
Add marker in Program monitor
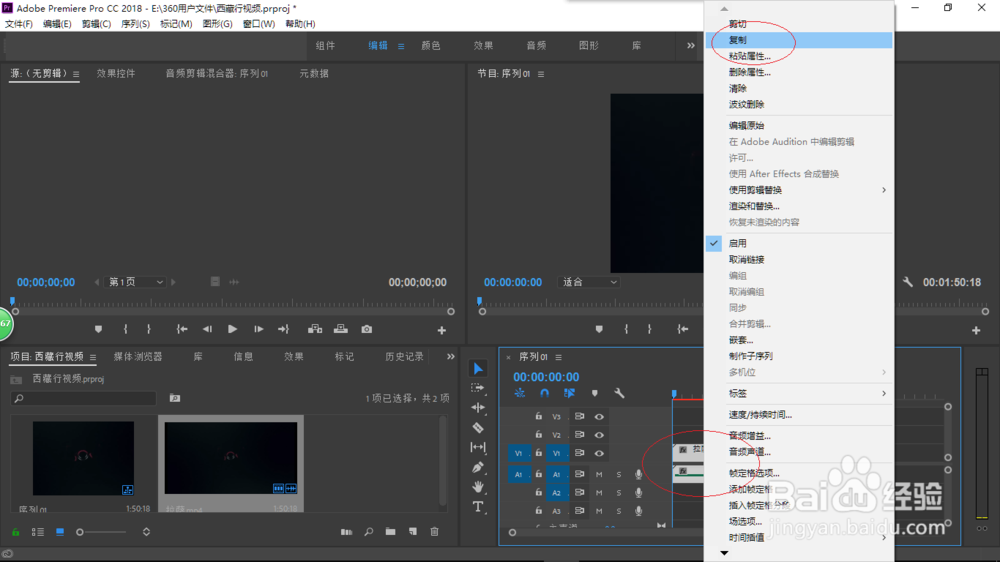tap(599, 329)
